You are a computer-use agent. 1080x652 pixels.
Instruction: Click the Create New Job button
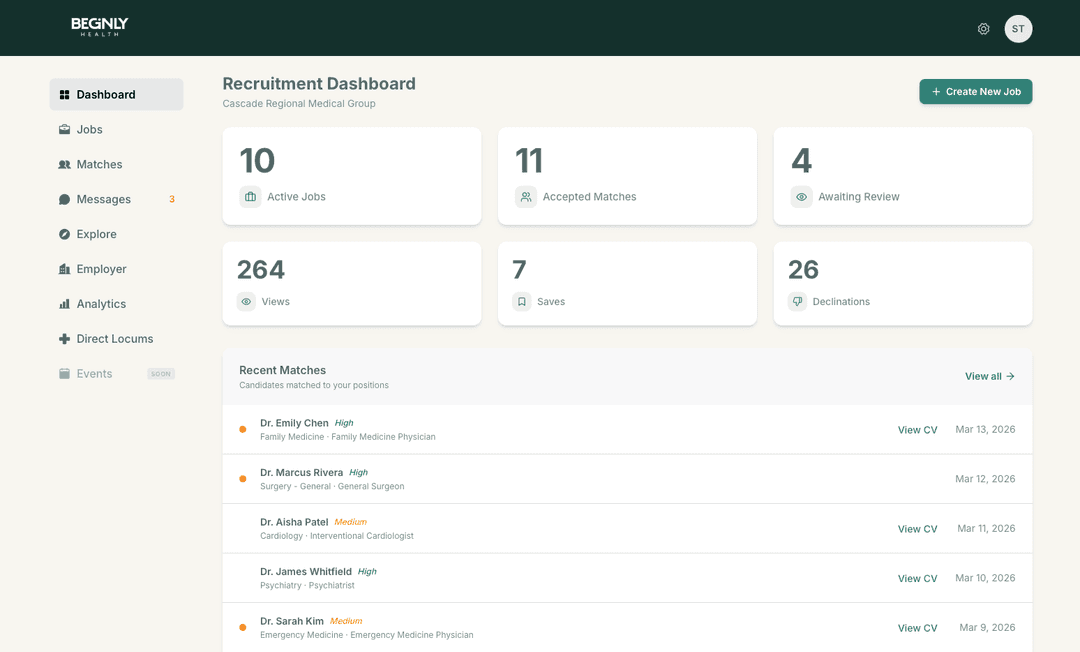point(975,92)
